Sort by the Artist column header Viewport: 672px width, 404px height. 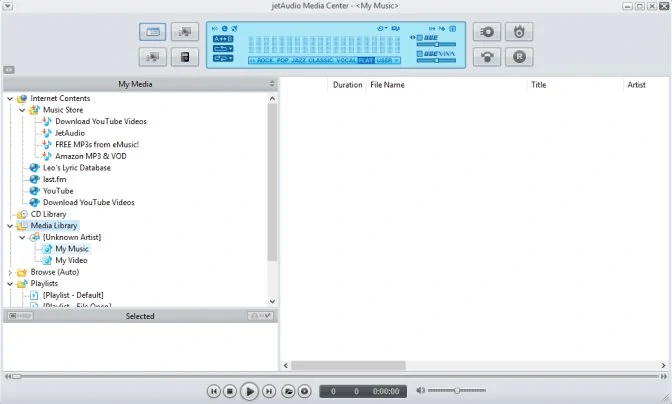tap(646, 85)
